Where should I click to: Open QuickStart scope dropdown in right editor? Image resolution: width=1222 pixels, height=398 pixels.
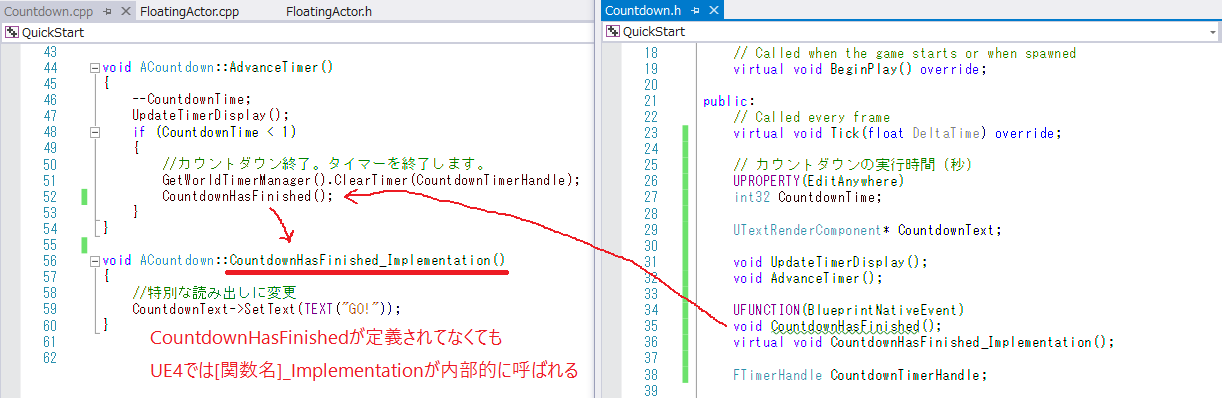(912, 31)
